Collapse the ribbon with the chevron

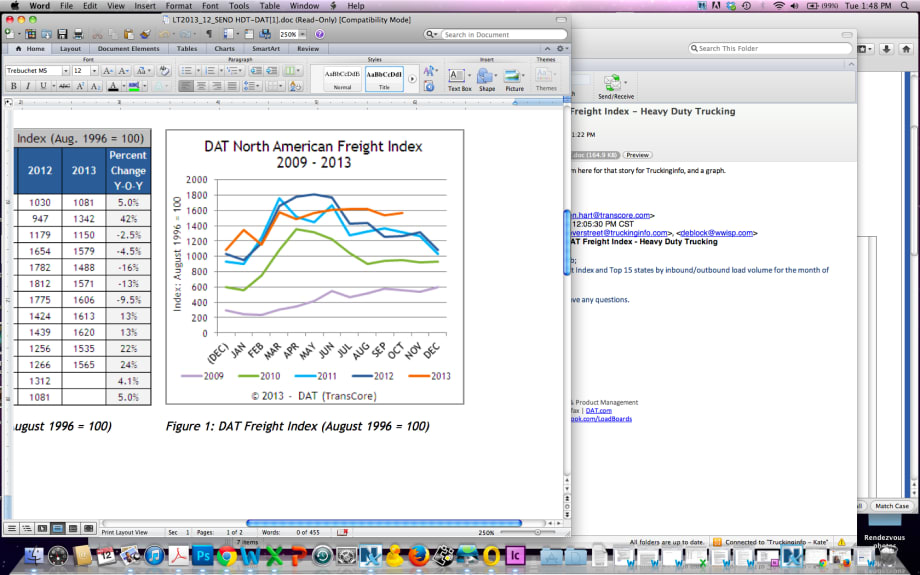click(x=547, y=49)
